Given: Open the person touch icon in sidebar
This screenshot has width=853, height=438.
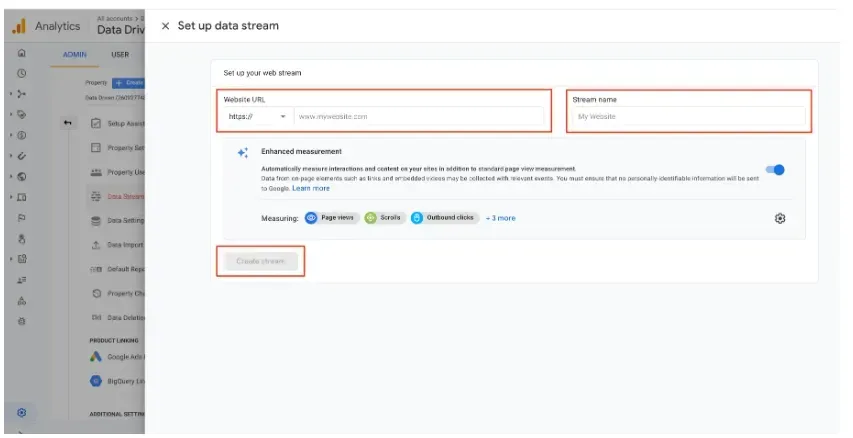Looking at the screenshot, I should (22, 239).
